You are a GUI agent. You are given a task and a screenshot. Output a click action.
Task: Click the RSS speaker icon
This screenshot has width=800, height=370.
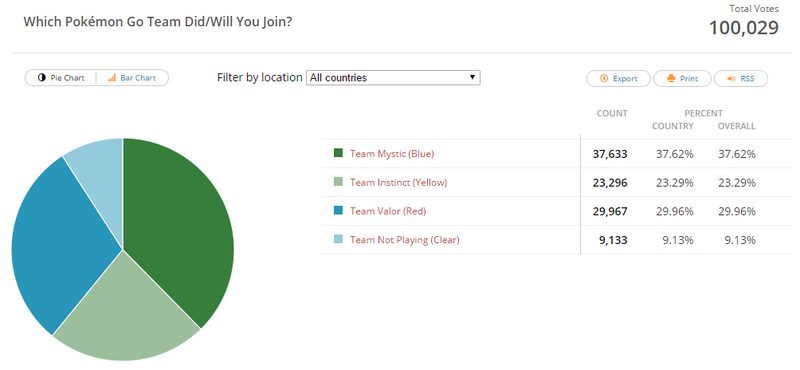[x=731, y=79]
